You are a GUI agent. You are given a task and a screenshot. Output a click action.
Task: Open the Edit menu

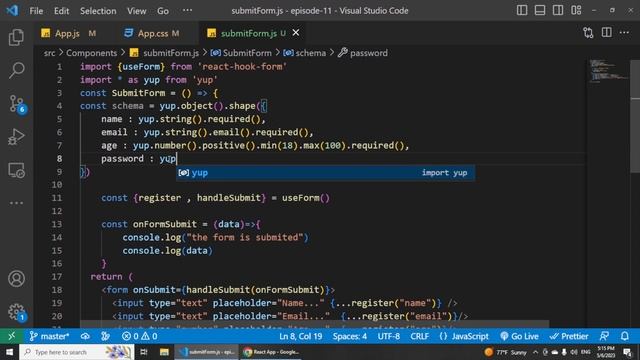61,11
